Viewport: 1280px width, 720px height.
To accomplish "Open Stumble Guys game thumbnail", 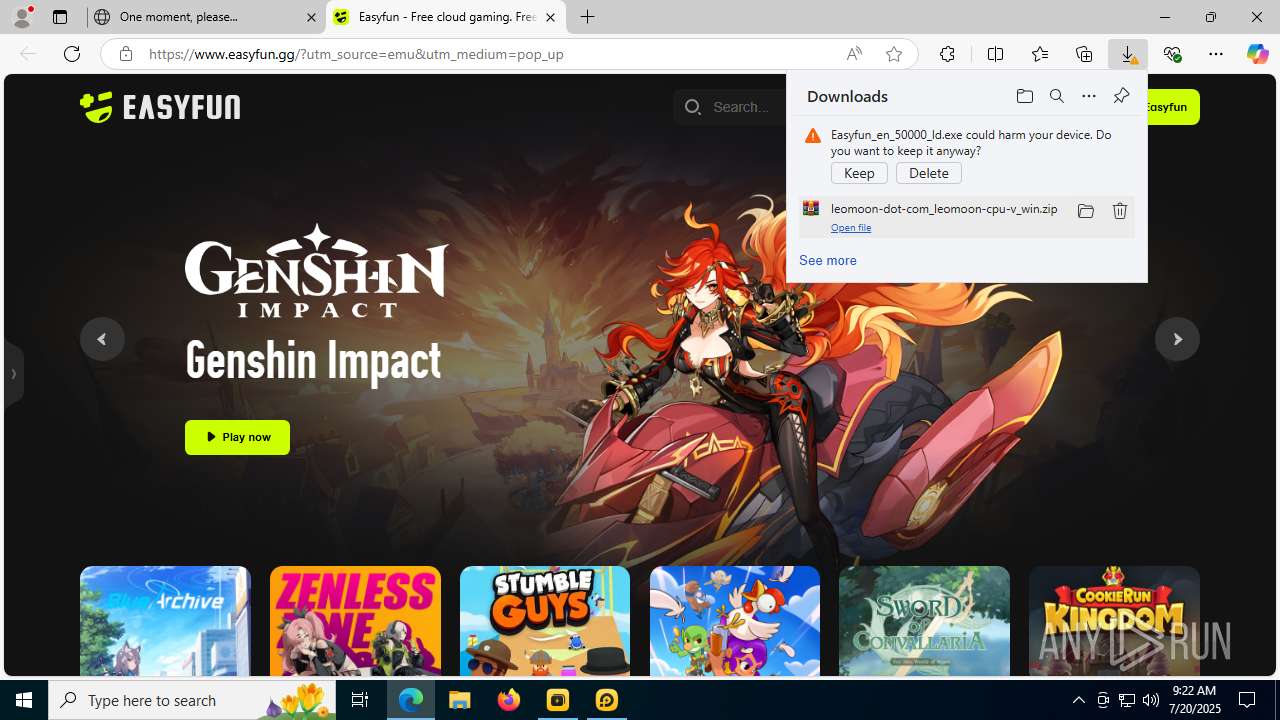I will tap(545, 621).
